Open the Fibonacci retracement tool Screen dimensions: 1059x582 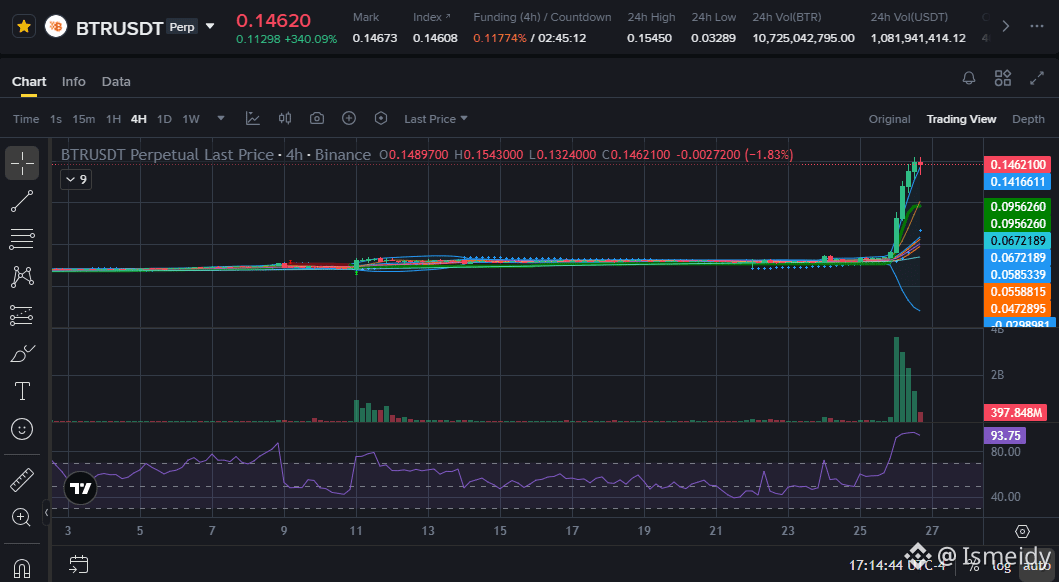tap(22, 239)
